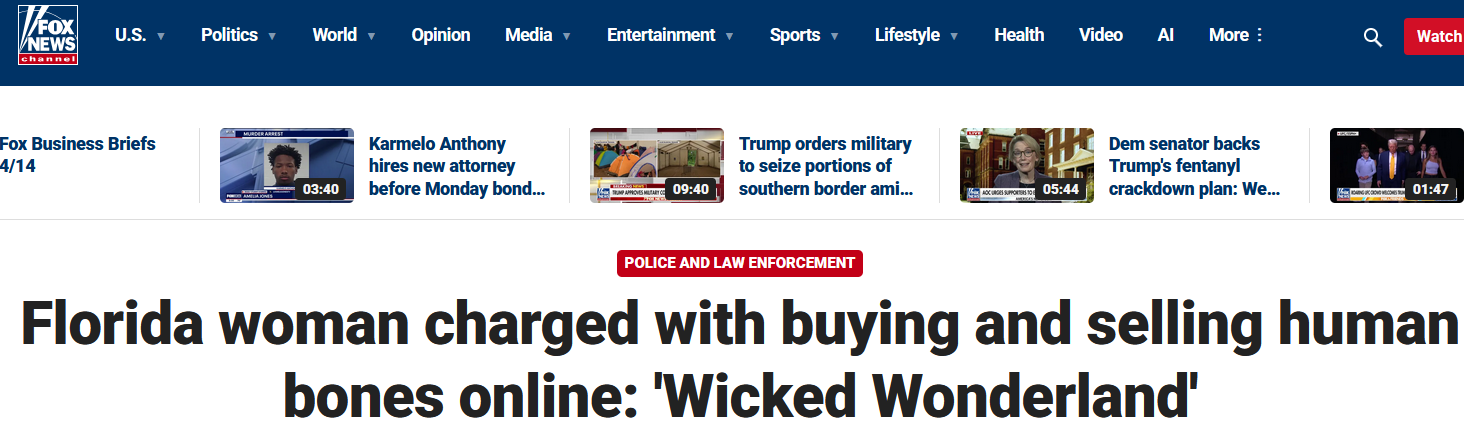Click the Fox News channel logo
The height and width of the screenshot is (430, 1464).
pos(48,36)
